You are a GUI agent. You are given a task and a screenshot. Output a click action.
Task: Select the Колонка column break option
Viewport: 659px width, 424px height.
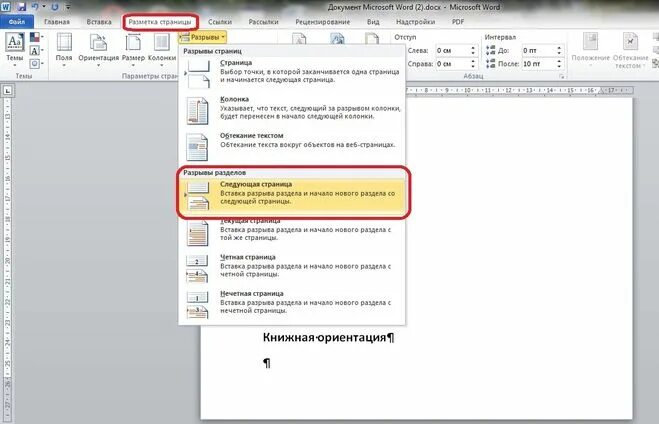point(292,110)
